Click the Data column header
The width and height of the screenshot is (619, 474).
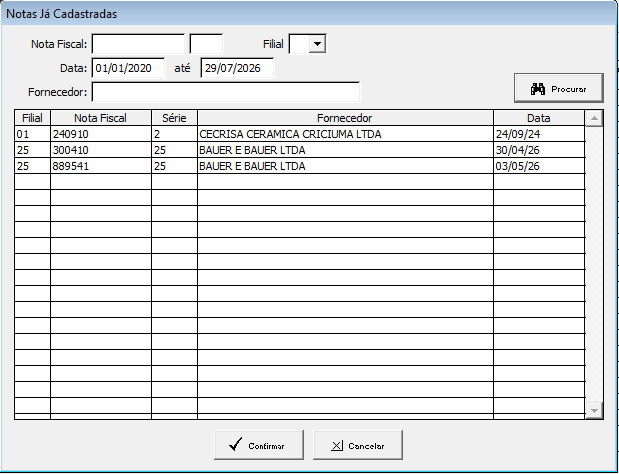(538, 118)
